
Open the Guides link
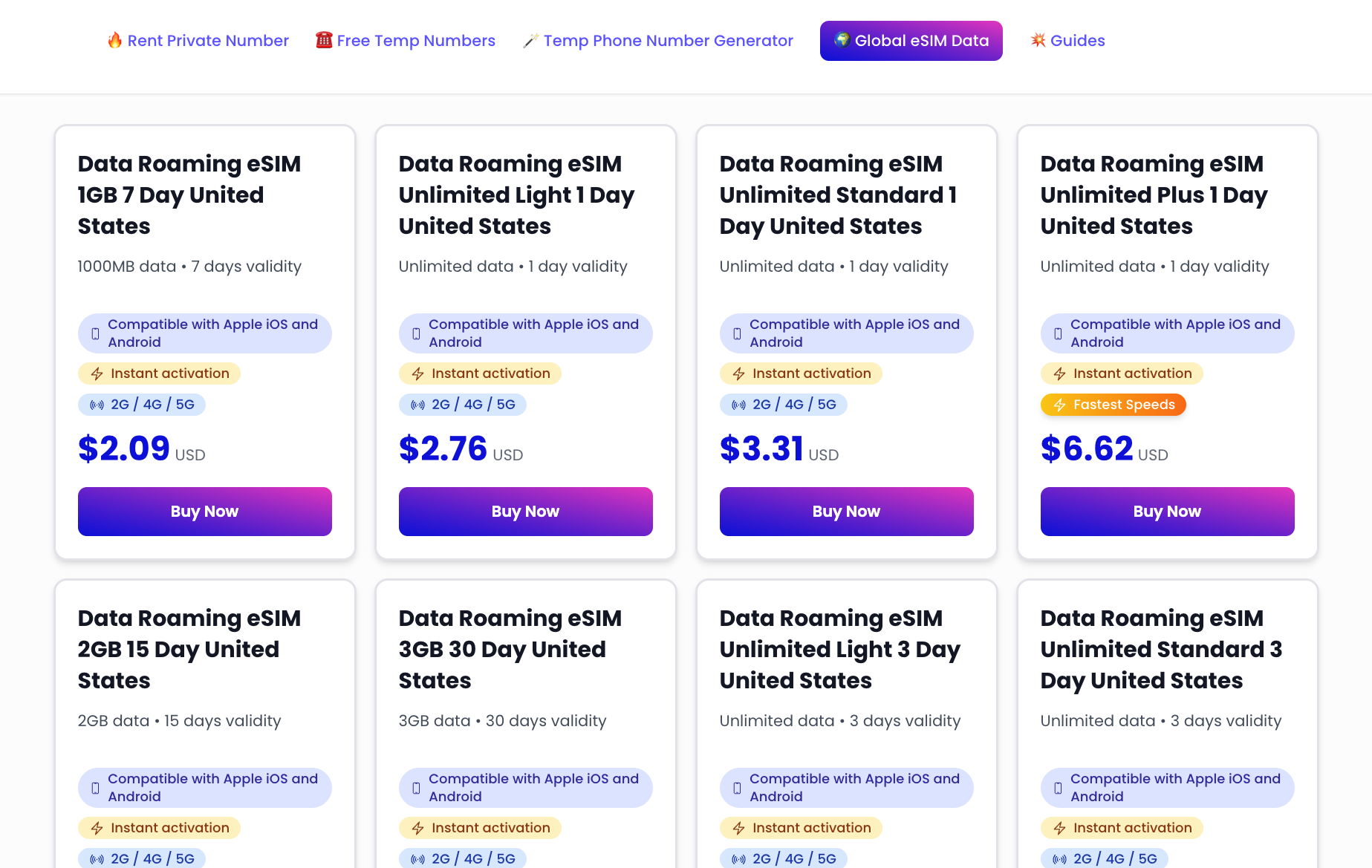click(1077, 41)
